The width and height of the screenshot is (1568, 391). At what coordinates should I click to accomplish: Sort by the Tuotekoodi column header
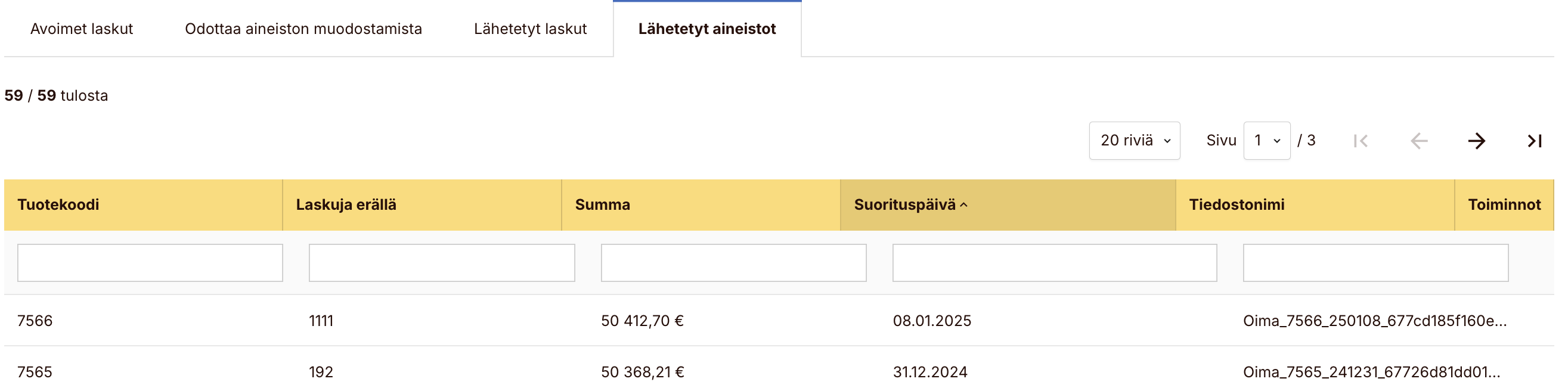[x=58, y=205]
